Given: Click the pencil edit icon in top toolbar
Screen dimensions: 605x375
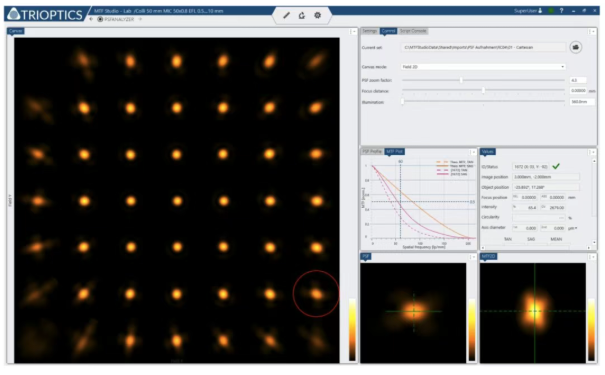Looking at the screenshot, I should (x=286, y=15).
